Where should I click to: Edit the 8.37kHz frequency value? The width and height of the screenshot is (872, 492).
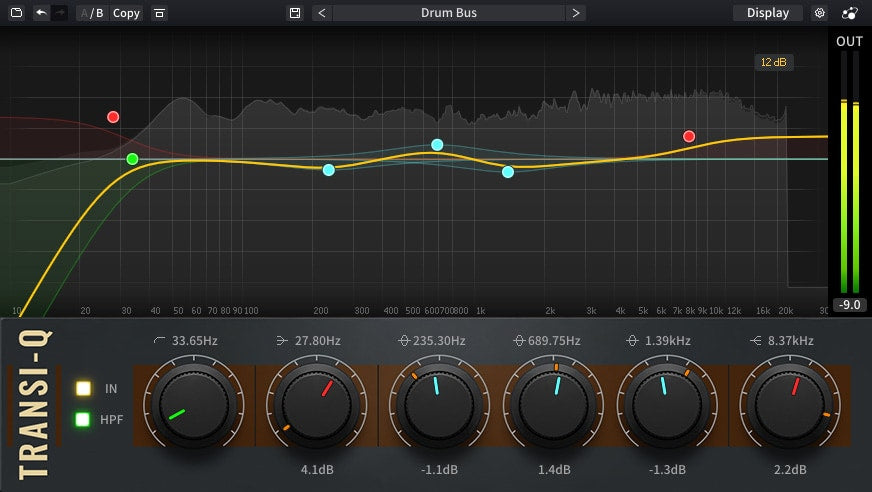pyautogui.click(x=791, y=340)
